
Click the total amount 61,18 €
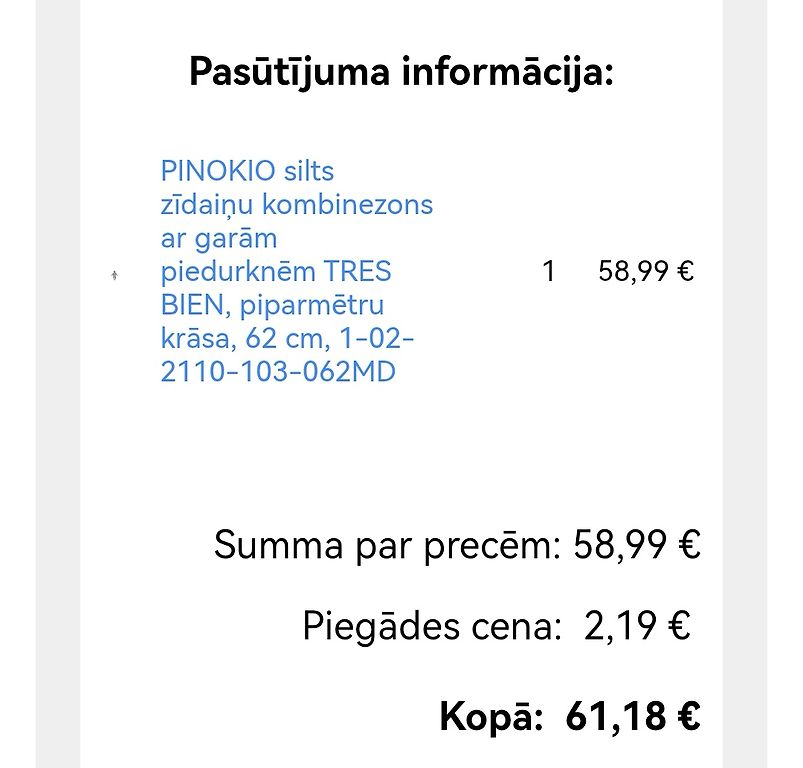coord(632,716)
